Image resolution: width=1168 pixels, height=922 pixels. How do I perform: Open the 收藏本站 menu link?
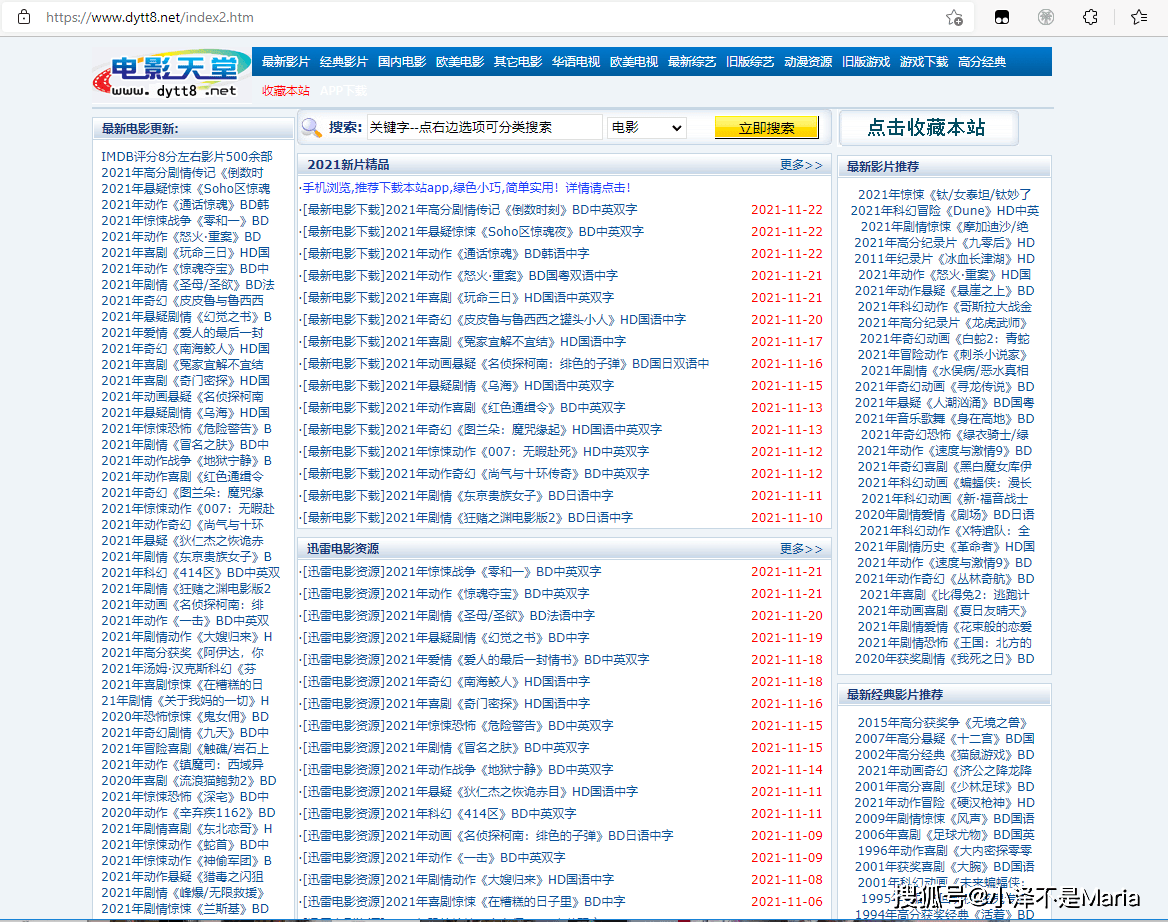pos(284,90)
